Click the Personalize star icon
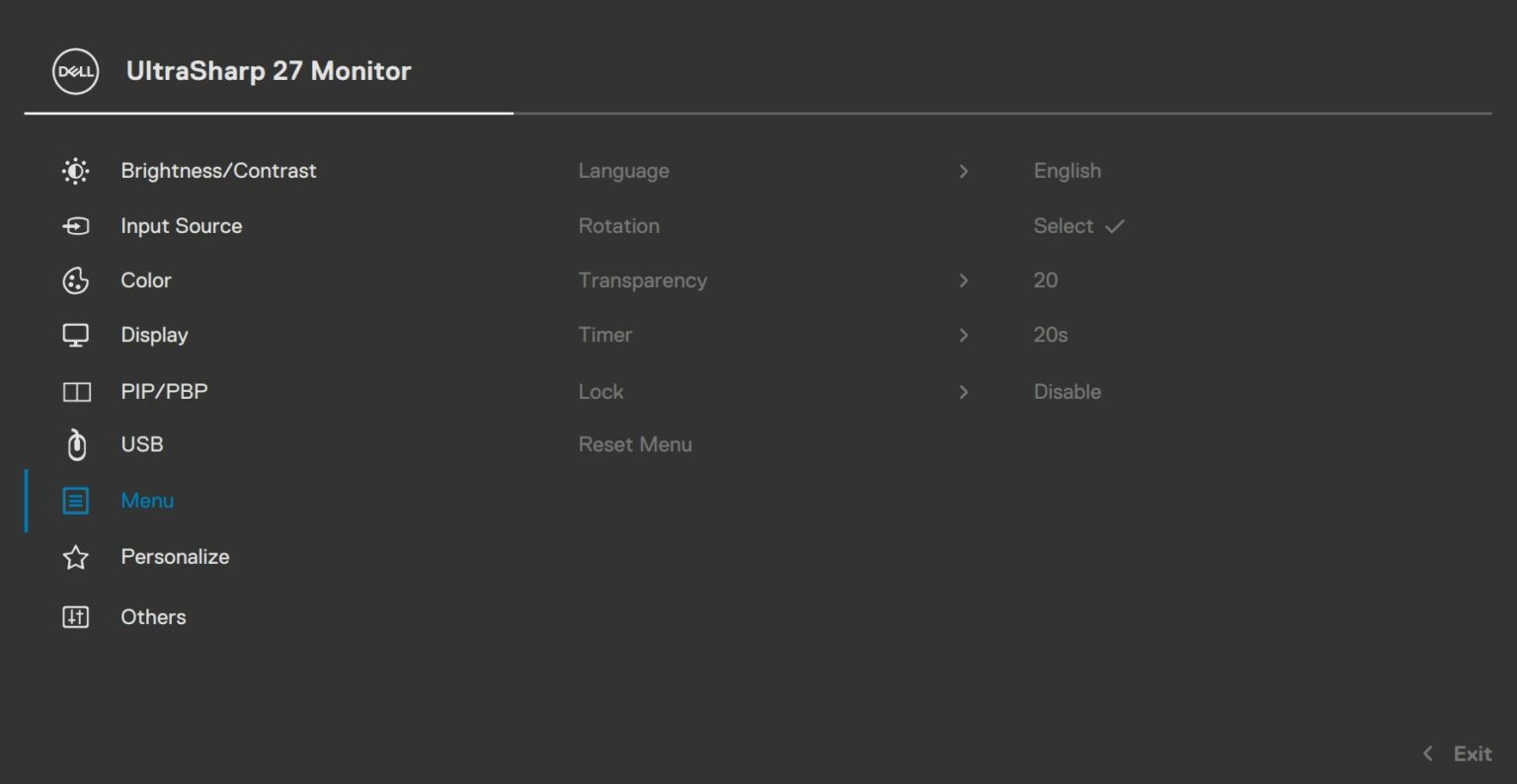The width and height of the screenshot is (1517, 784). [75, 557]
